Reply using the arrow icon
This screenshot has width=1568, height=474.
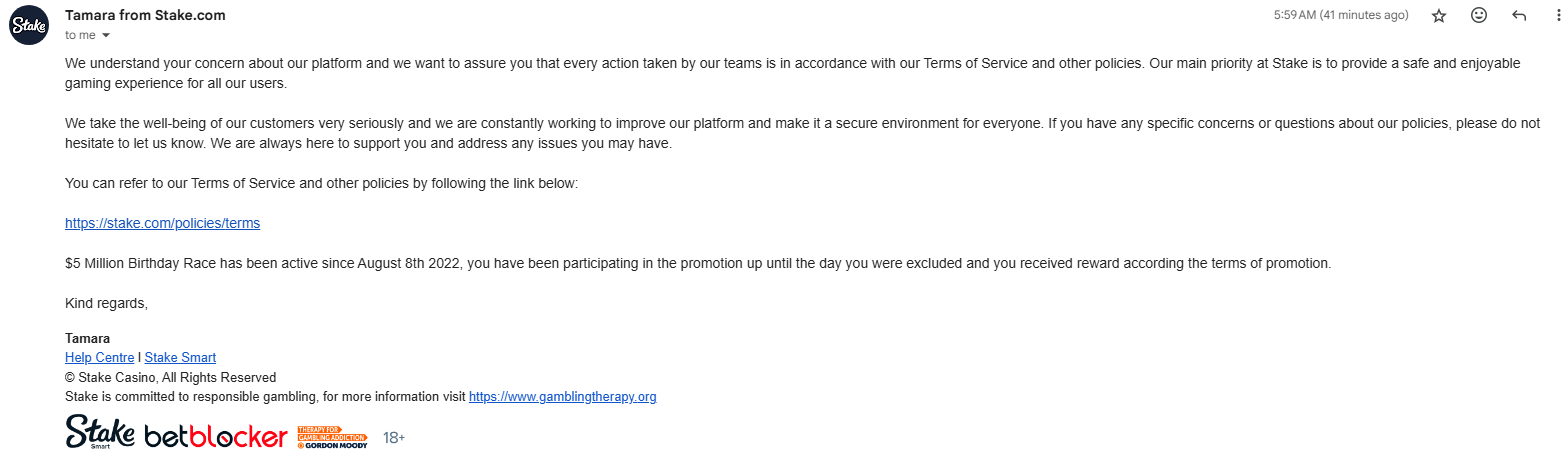1519,16
